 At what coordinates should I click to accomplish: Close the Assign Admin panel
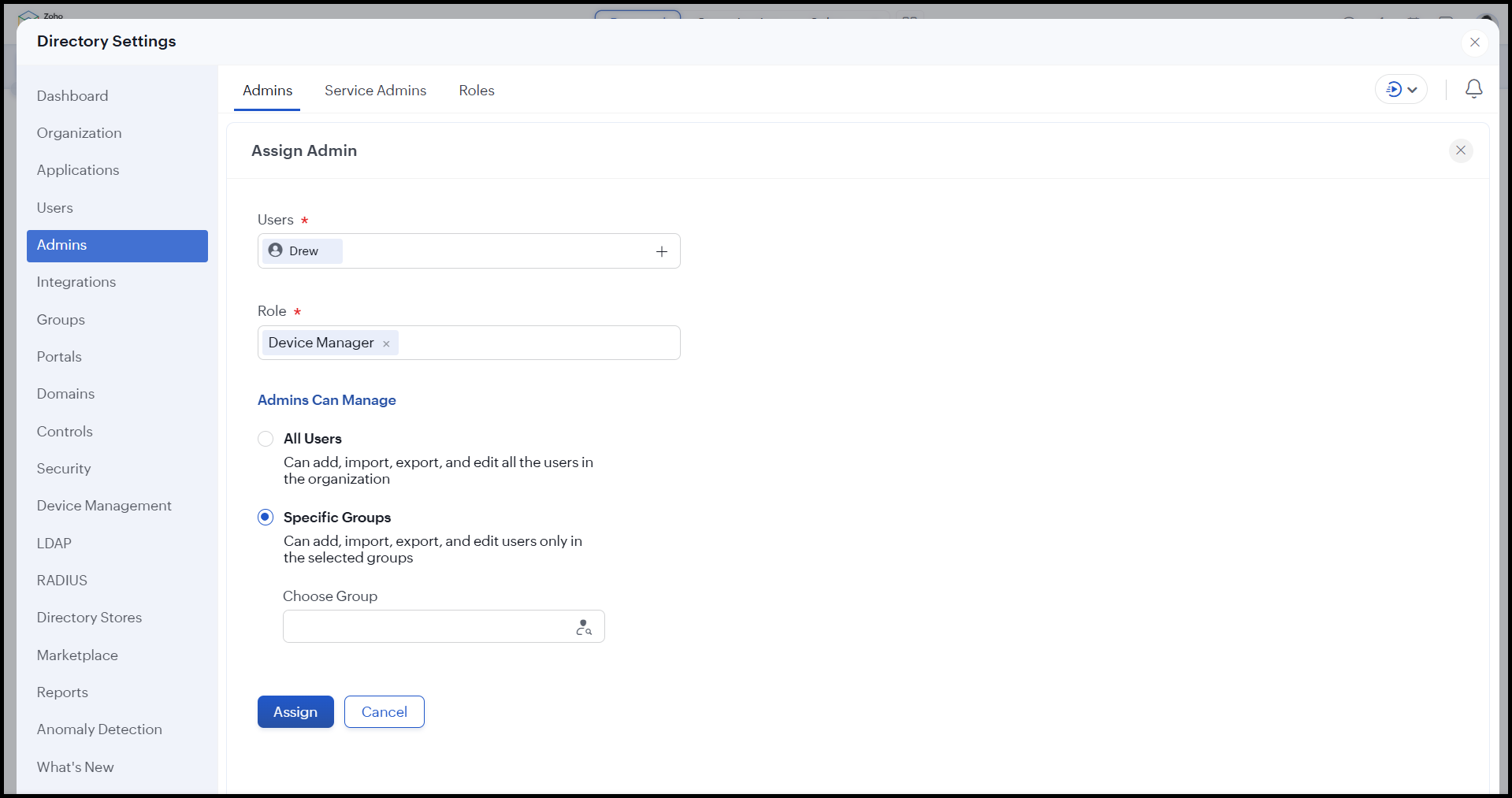(x=1460, y=150)
